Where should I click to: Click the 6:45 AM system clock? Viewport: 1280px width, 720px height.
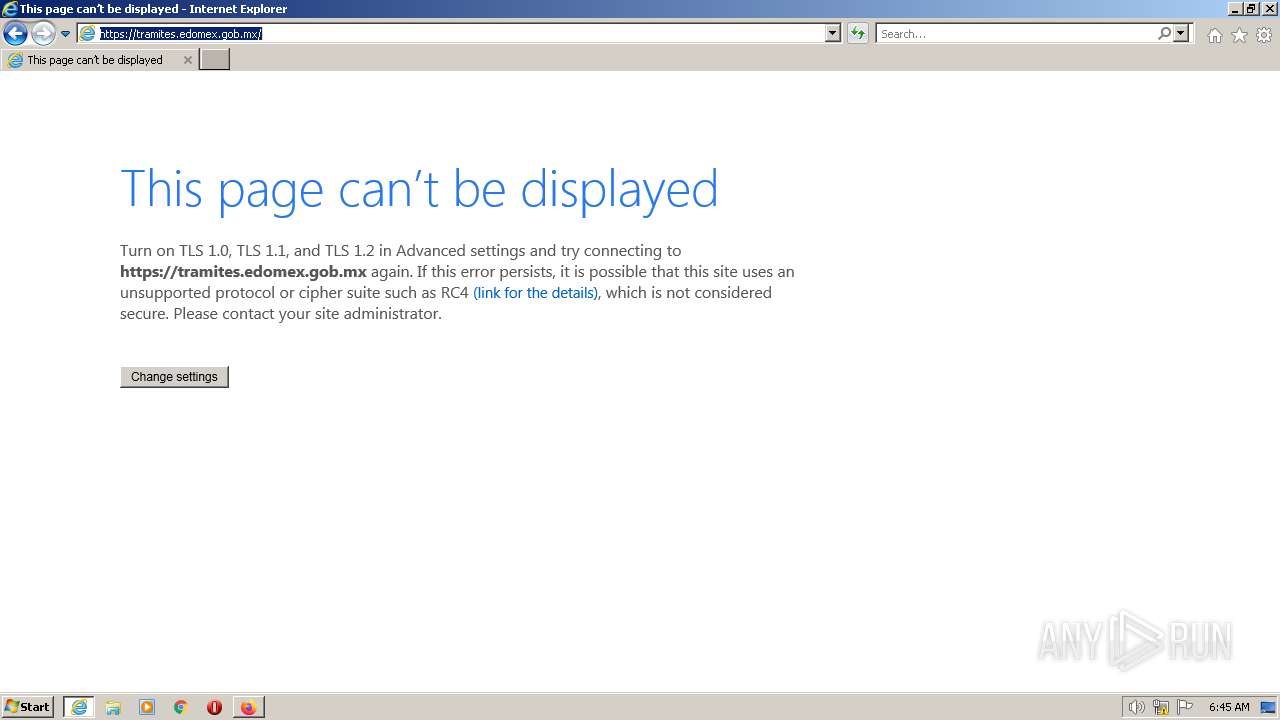[1229, 707]
